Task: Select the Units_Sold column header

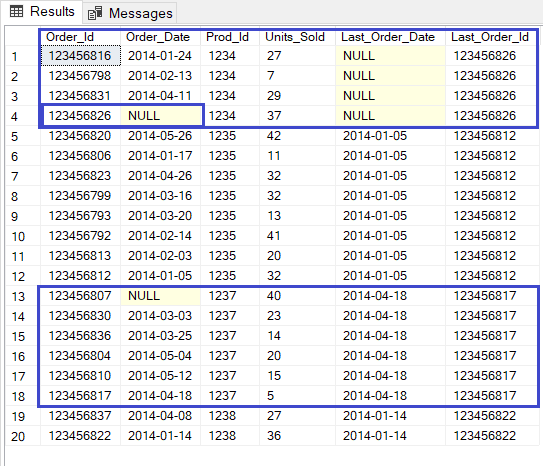Action: (297, 37)
